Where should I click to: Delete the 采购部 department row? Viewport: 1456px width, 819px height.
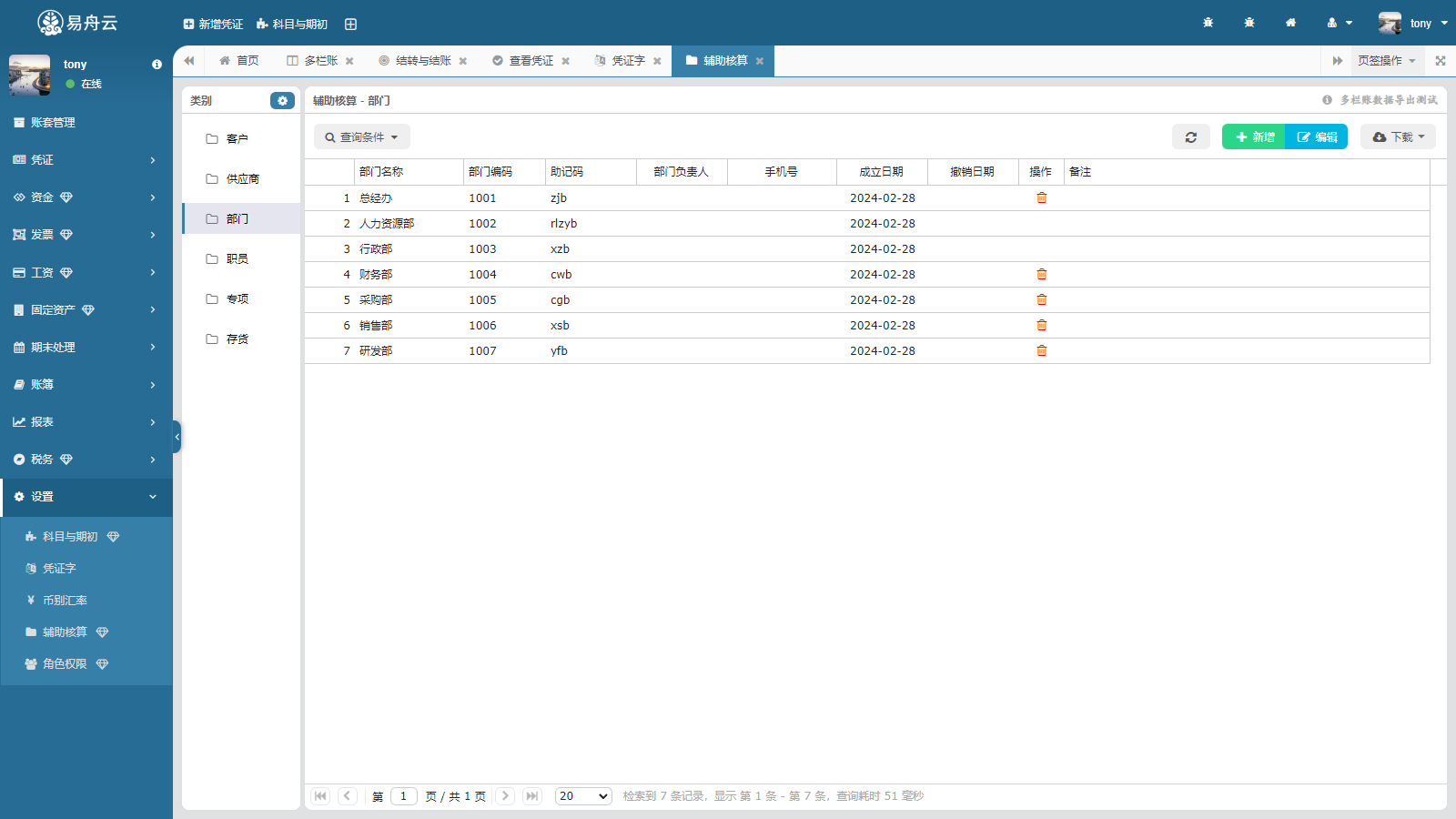tap(1042, 299)
